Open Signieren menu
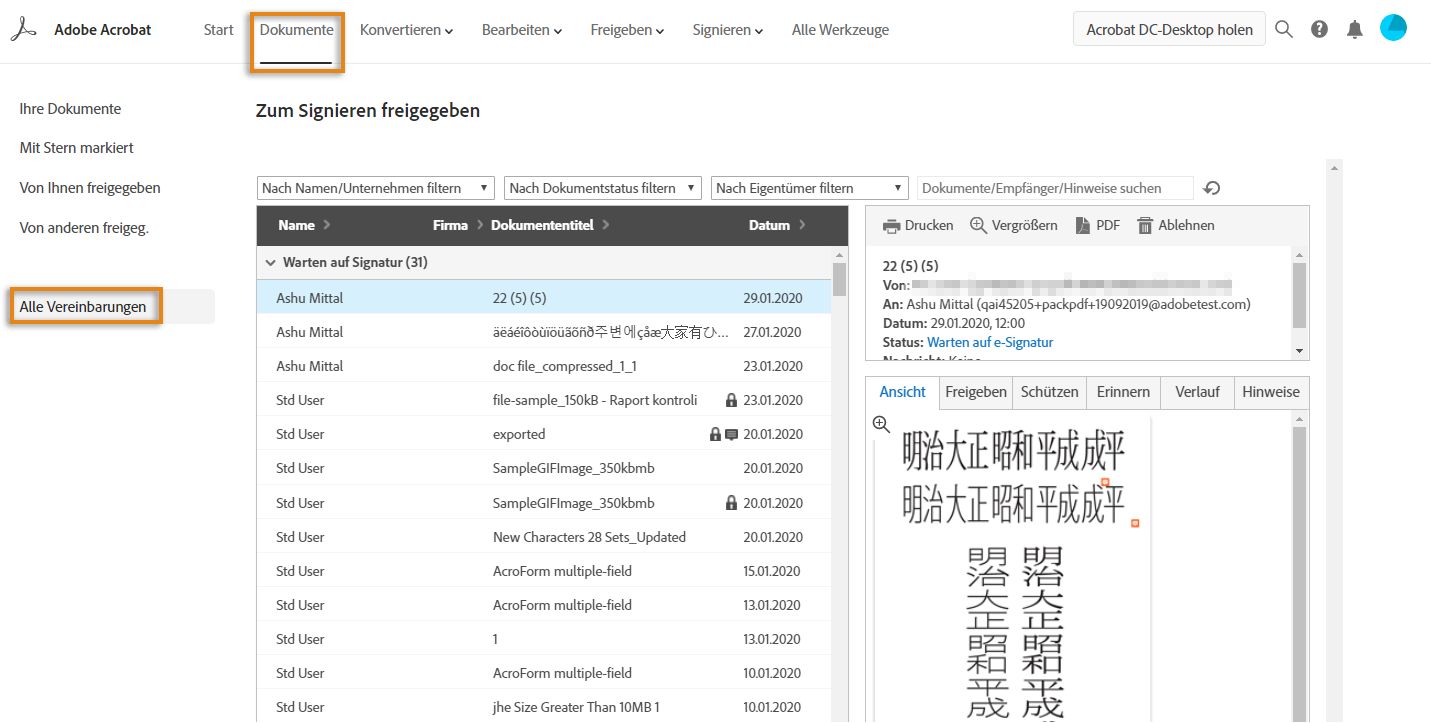This screenshot has height=723, width=1431. 727,30
